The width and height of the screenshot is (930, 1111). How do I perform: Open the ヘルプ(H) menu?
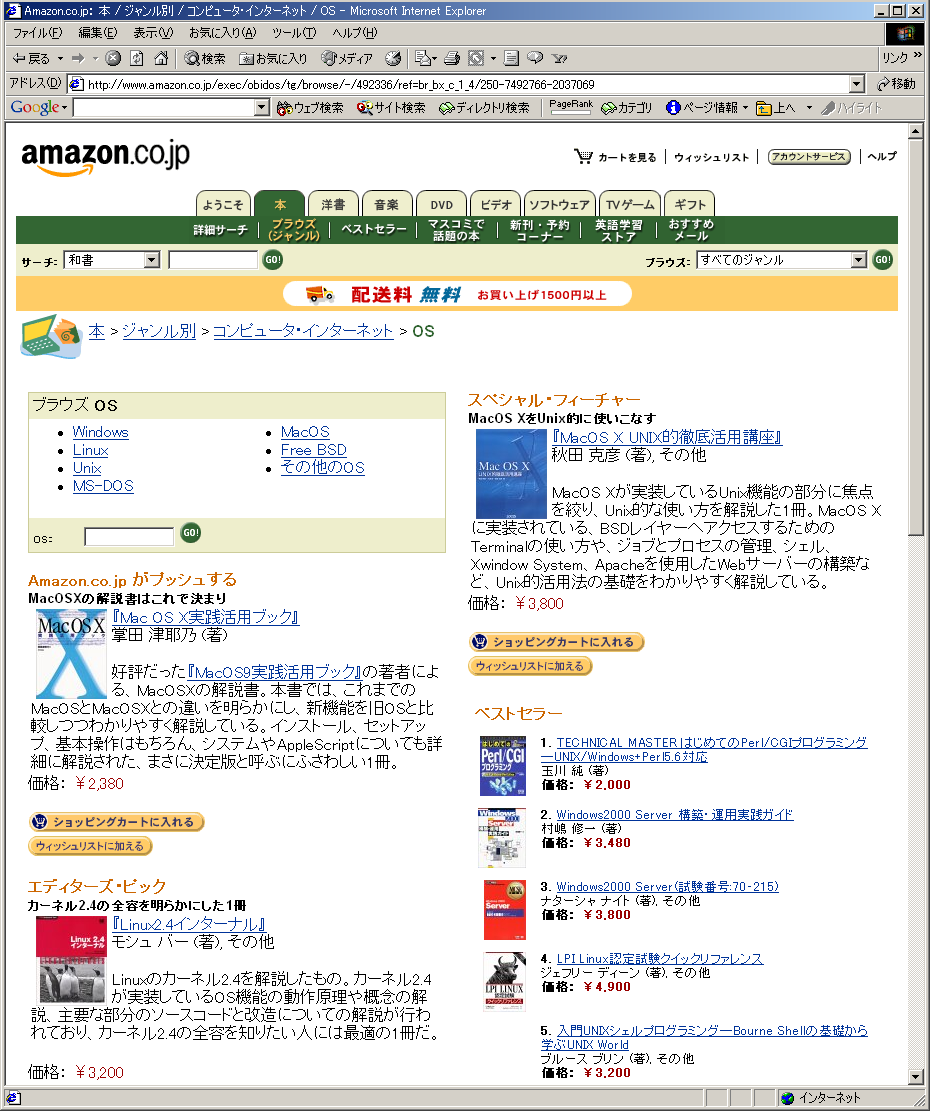pos(354,33)
